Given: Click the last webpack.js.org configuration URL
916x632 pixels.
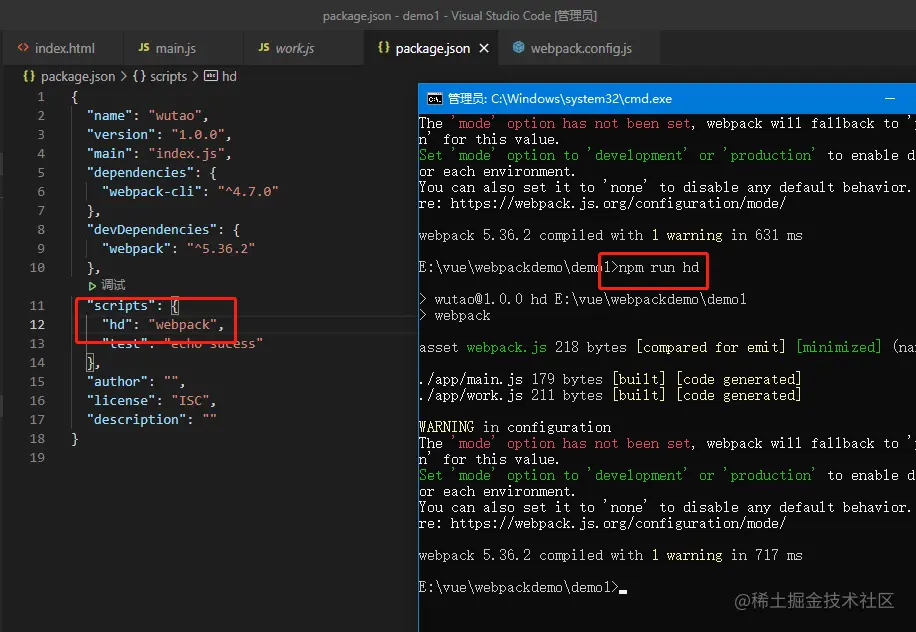Looking at the screenshot, I should 618,523.
